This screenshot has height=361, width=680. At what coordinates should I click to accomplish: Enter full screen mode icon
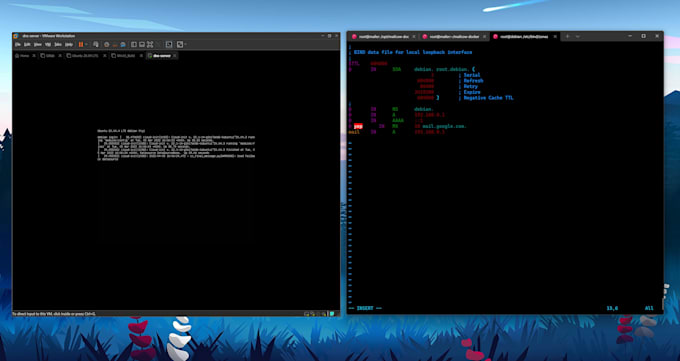click(x=150, y=44)
